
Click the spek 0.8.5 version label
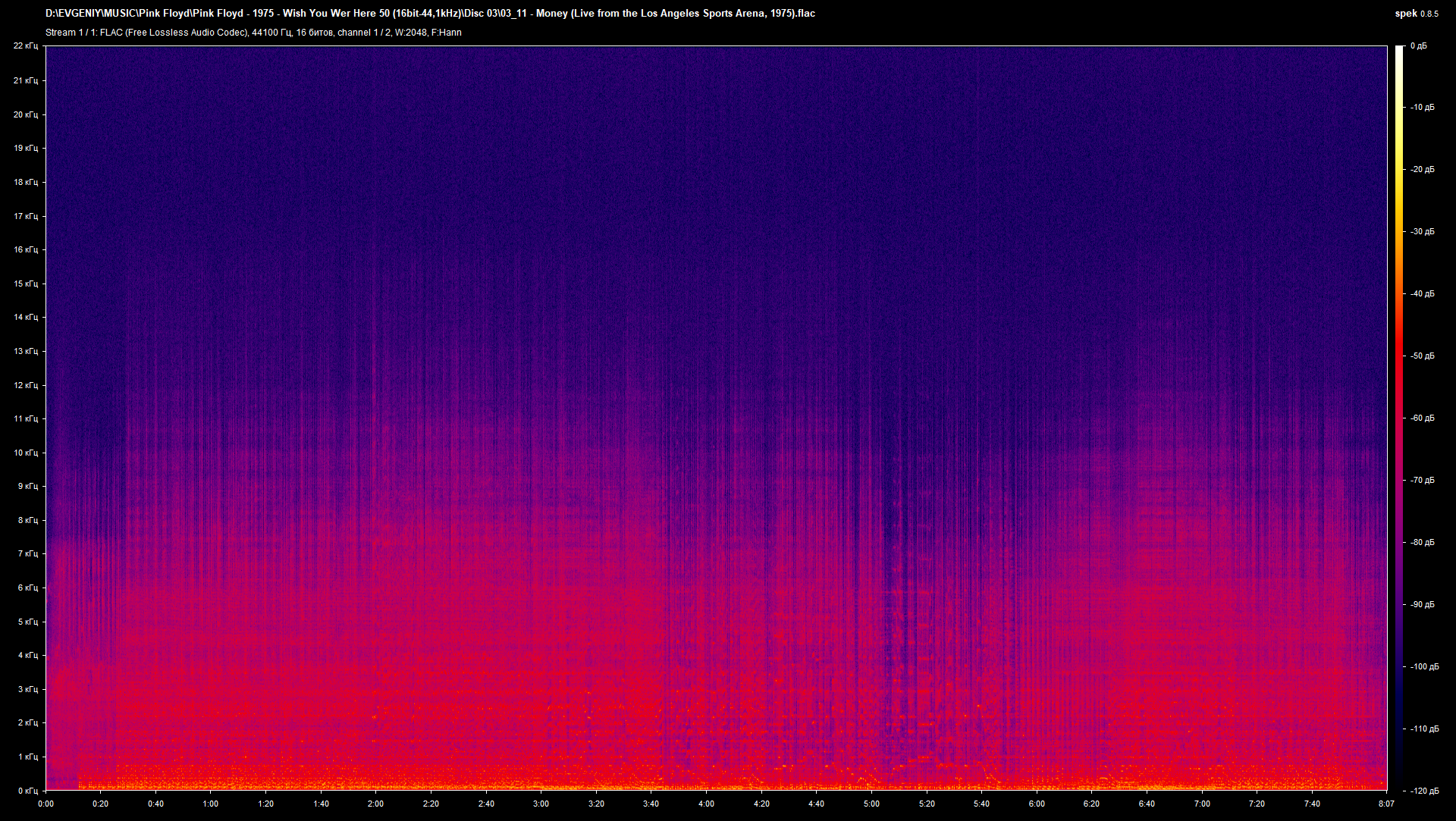1416,13
